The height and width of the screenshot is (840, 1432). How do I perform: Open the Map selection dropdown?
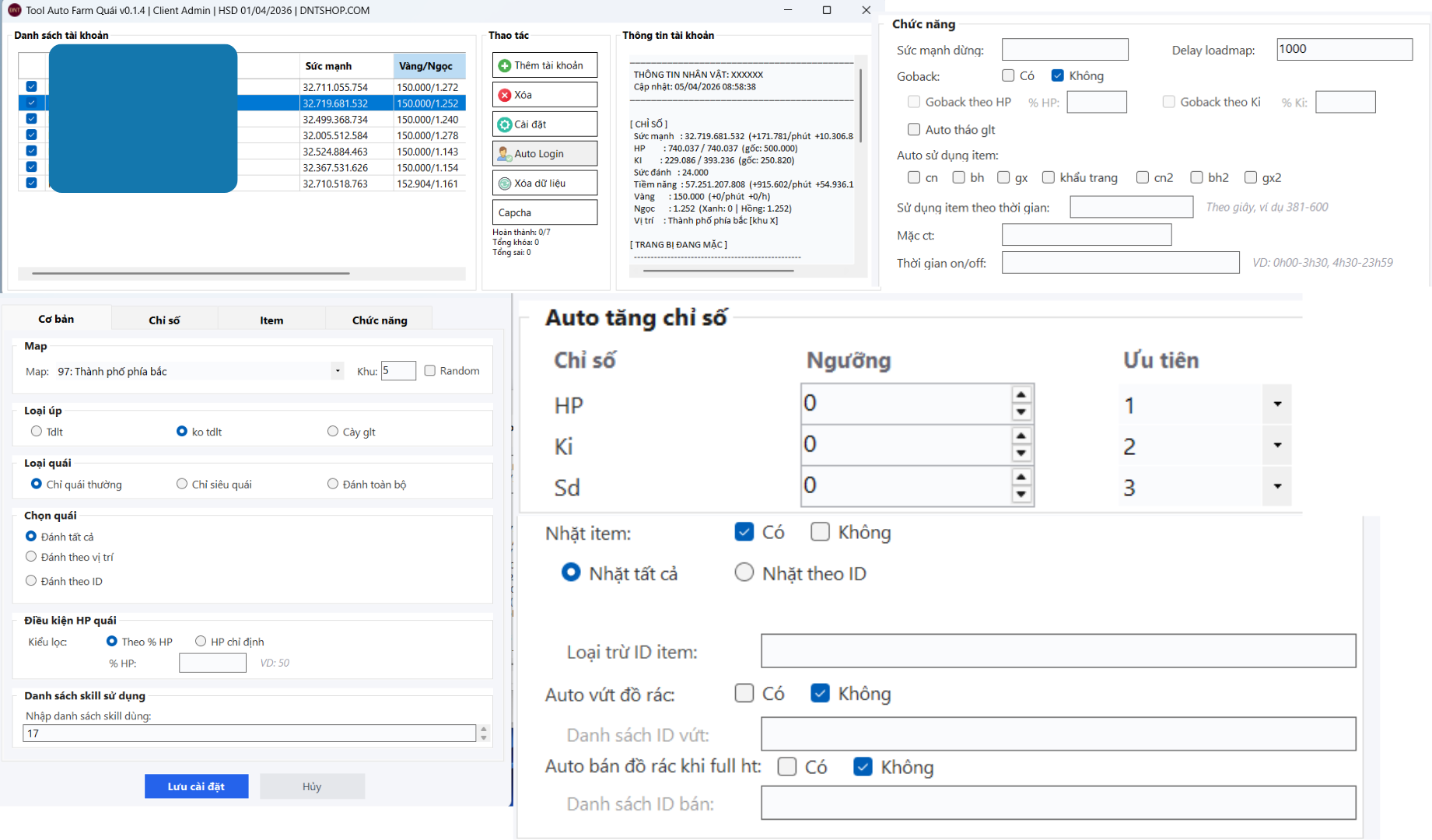(x=337, y=371)
